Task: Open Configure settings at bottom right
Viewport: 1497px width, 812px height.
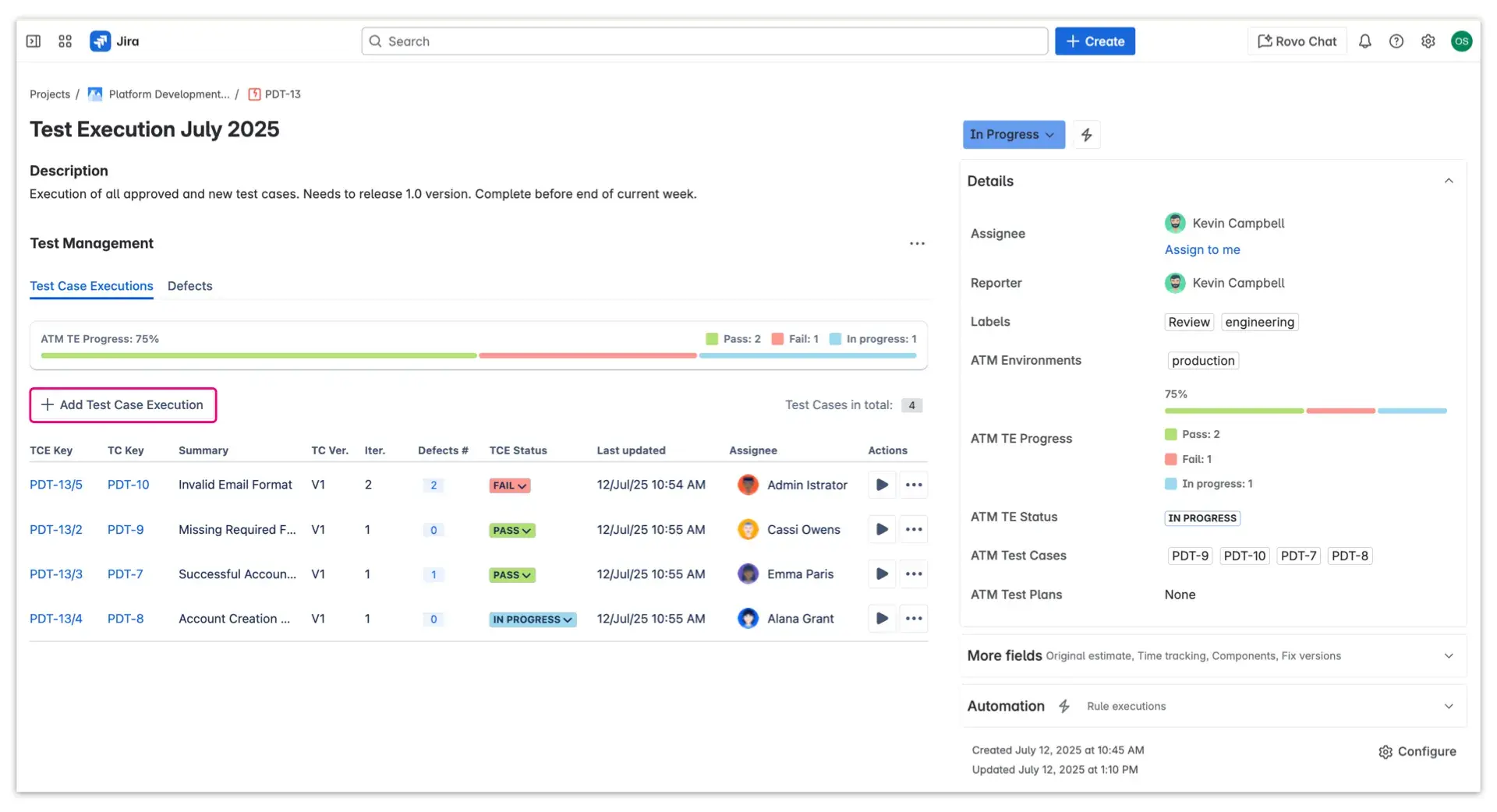Action: (x=1417, y=751)
